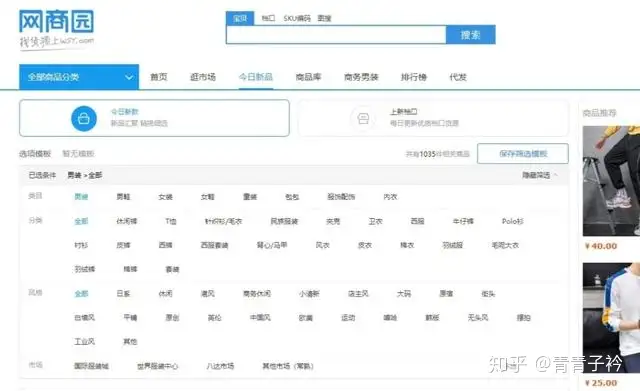Pick the 港风 style filter
The width and height of the screenshot is (640, 391).
208,293
